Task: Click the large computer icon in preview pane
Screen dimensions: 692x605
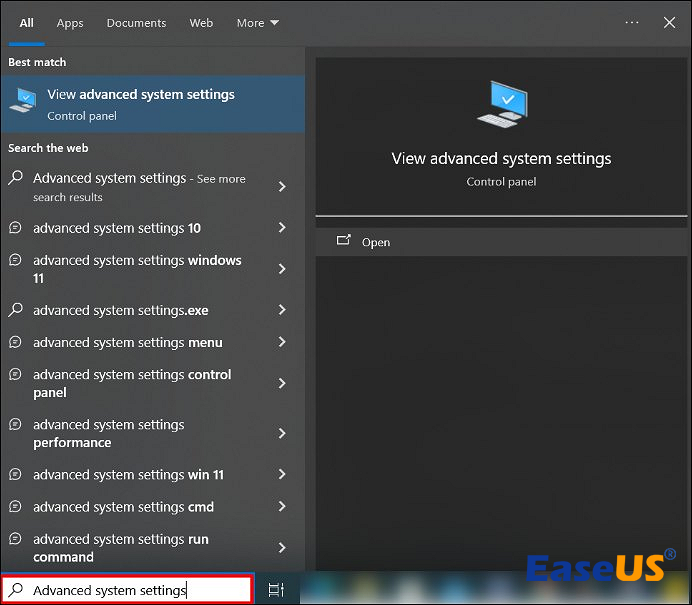Action: pos(501,105)
